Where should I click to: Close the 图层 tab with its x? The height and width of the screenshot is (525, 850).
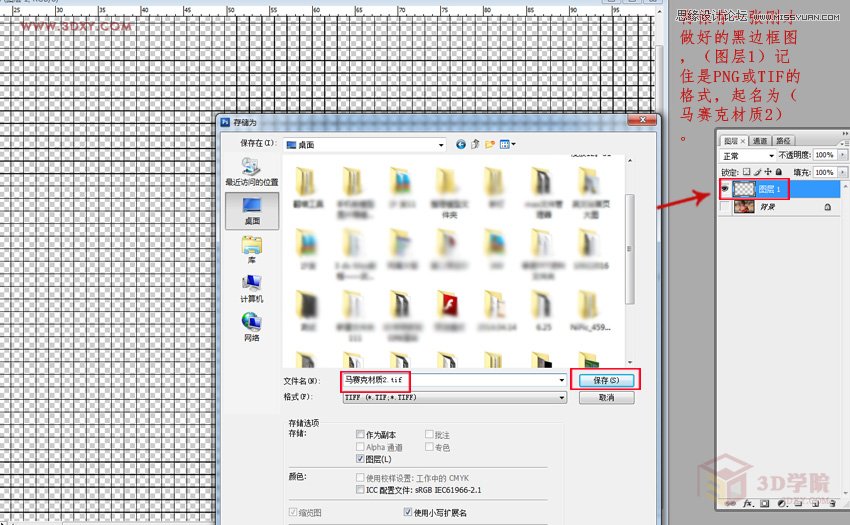click(x=743, y=141)
